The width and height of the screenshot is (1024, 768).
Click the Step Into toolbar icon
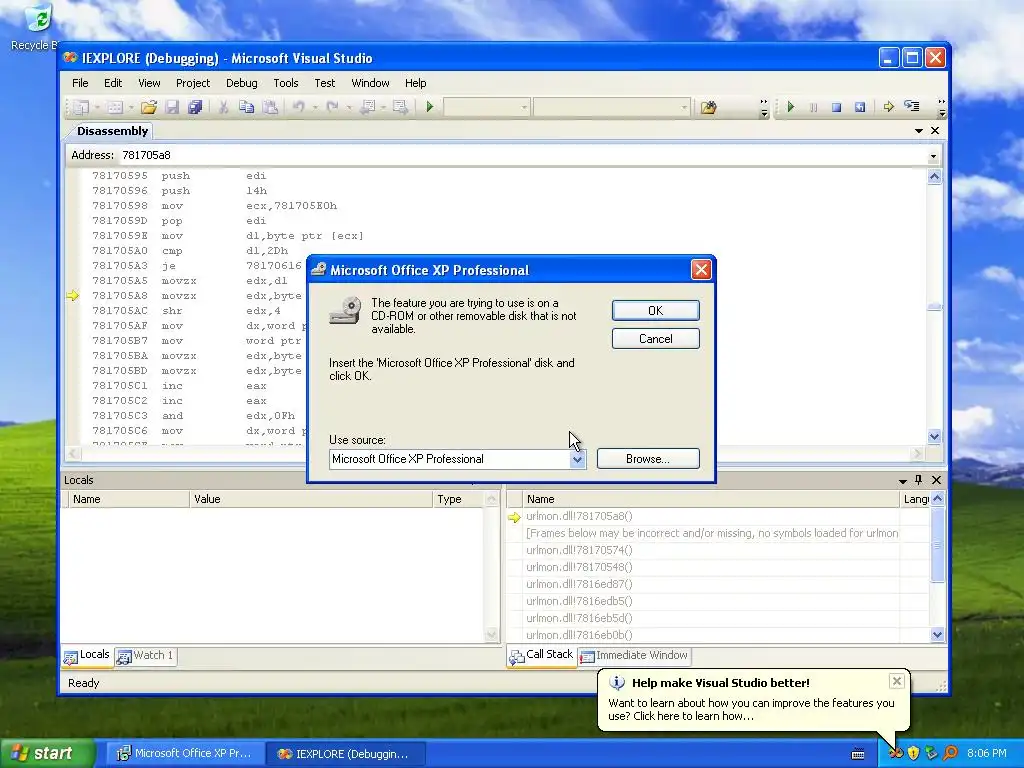[x=912, y=106]
